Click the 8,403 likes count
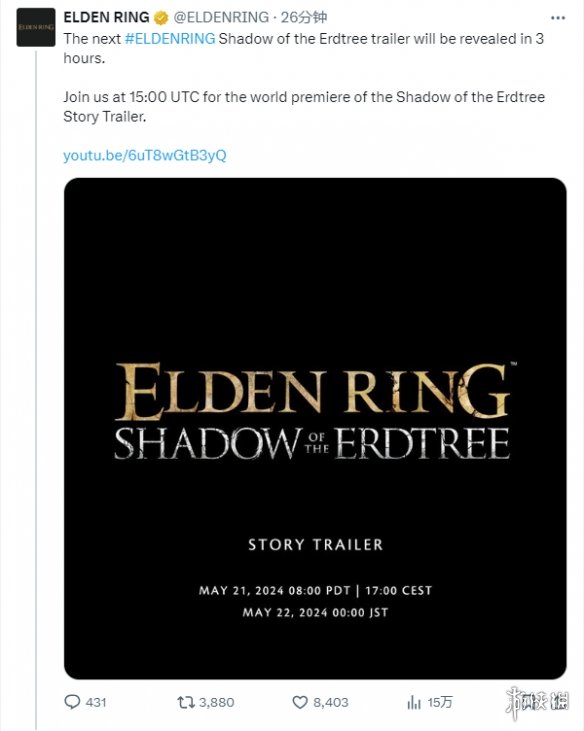The width and height of the screenshot is (584, 731). click(x=330, y=703)
